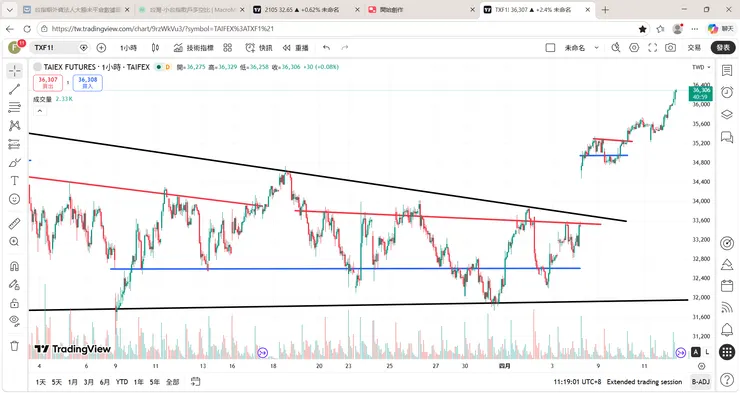Open the chats panel icon
The image size is (740, 393).
[727, 137]
